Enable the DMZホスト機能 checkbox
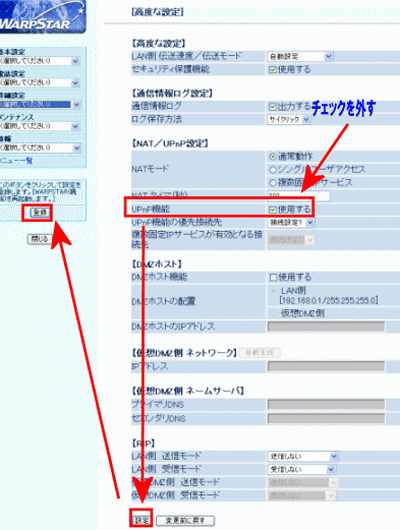Screen dimensions: 400x530 coord(273,278)
